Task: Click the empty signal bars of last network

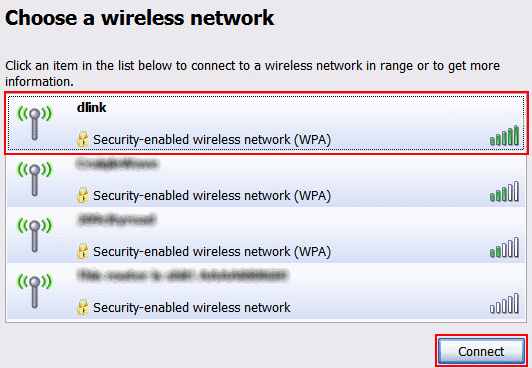Action: pyautogui.click(x=504, y=303)
